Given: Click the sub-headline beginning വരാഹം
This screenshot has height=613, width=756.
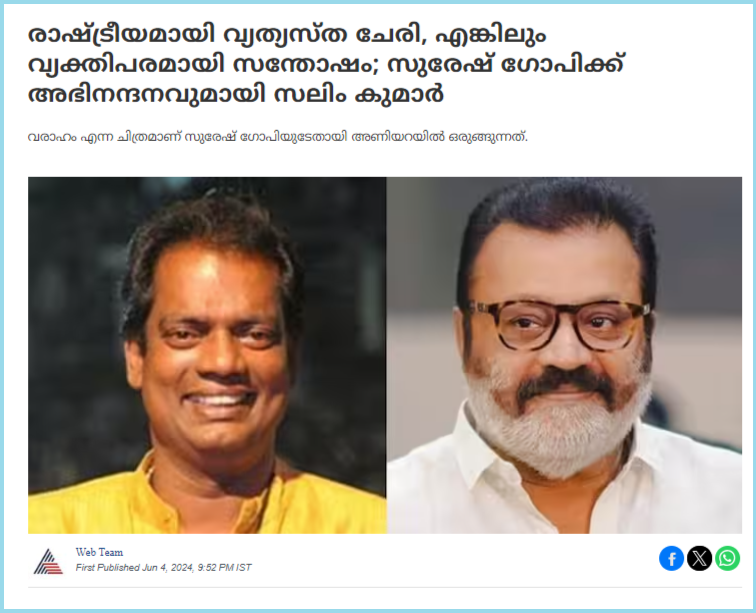Looking at the screenshot, I should 278,137.
